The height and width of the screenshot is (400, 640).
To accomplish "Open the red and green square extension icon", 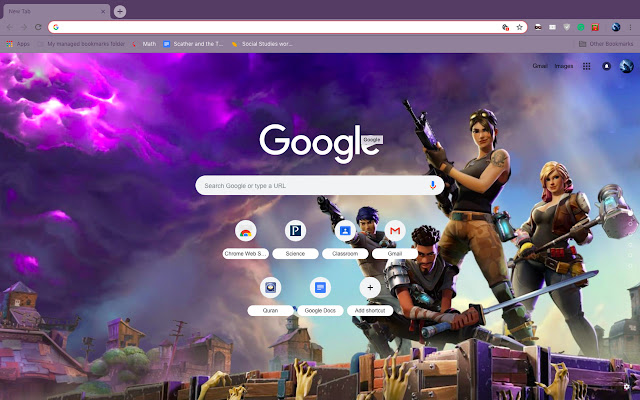I will click(595, 27).
